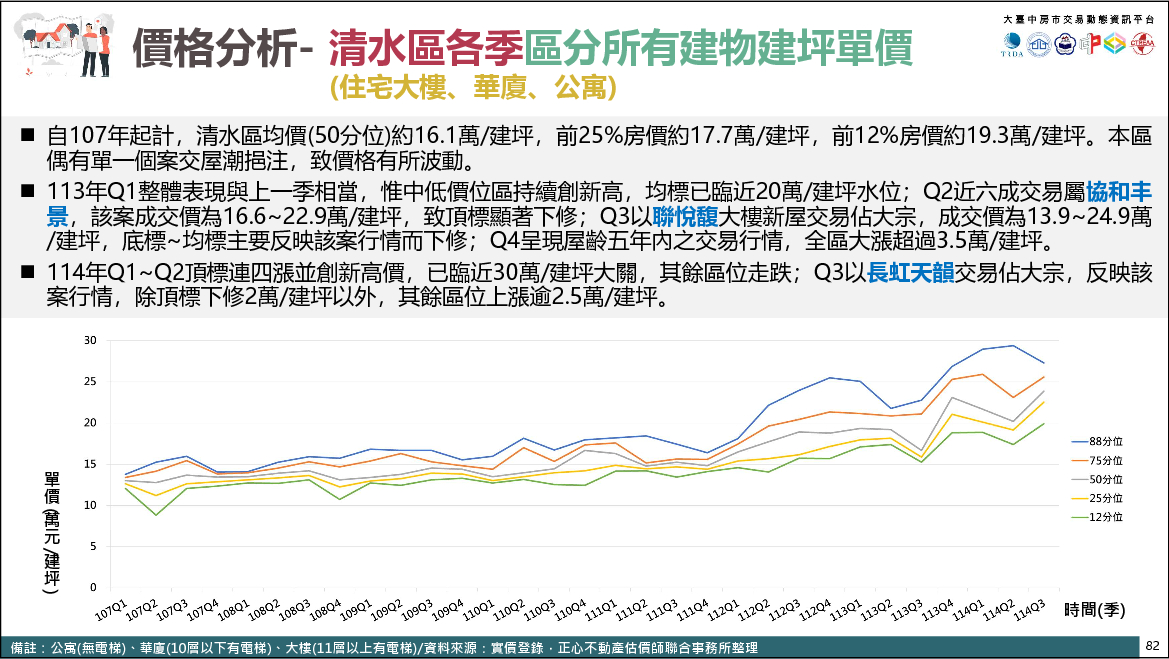Click the circular house emblem logo
Screen dimensions: 1169x659
click(1040, 45)
